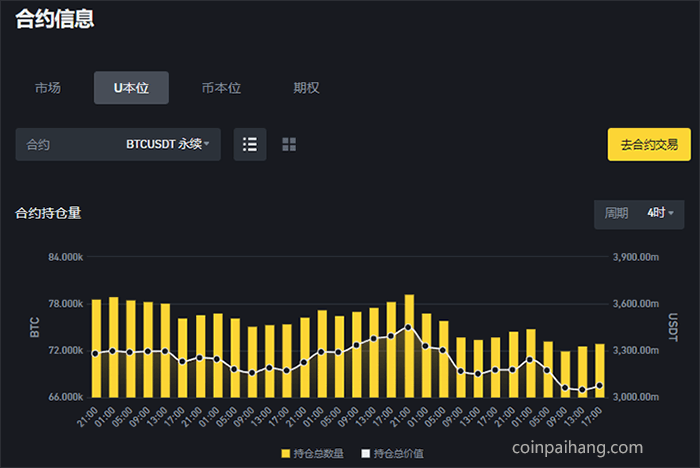Click the 84.000k left axis label
Viewport: 700px width, 468px height.
pos(66,257)
